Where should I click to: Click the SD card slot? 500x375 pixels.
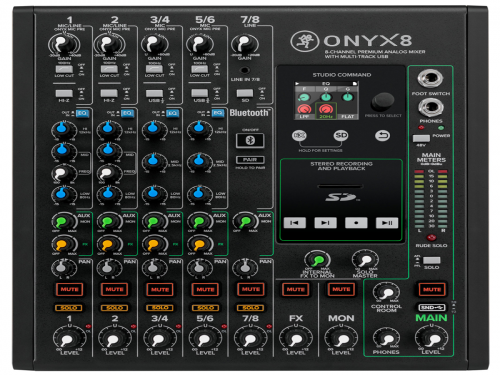(340, 186)
